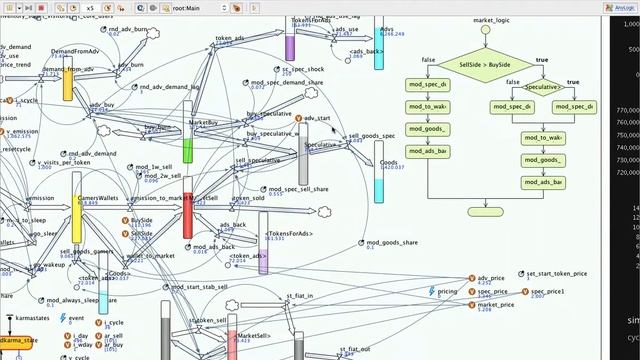
Task: Select the ar_sell variable icon
Action: [x=98, y=336]
